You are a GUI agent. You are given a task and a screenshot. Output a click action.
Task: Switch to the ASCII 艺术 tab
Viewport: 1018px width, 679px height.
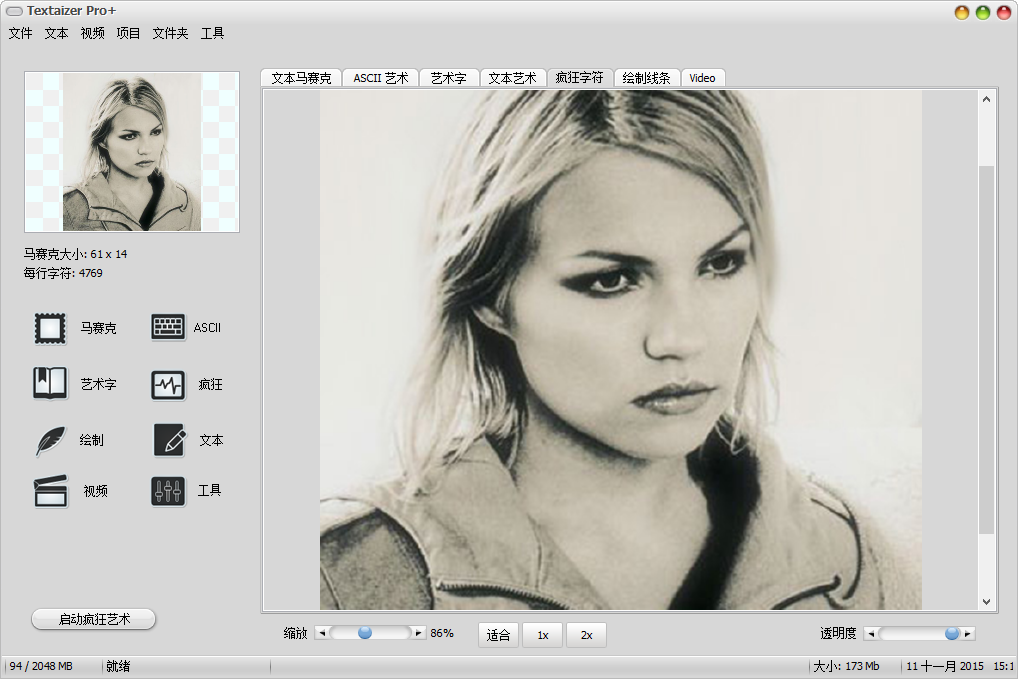(x=381, y=78)
